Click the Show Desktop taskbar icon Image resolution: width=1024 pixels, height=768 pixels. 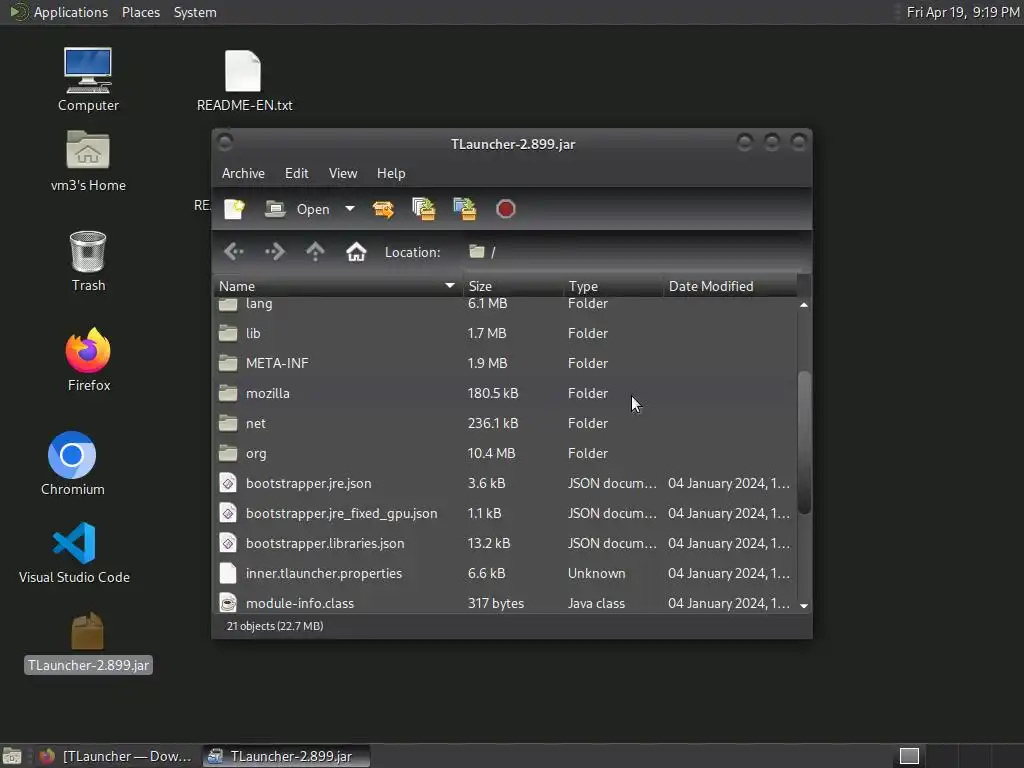(12, 756)
